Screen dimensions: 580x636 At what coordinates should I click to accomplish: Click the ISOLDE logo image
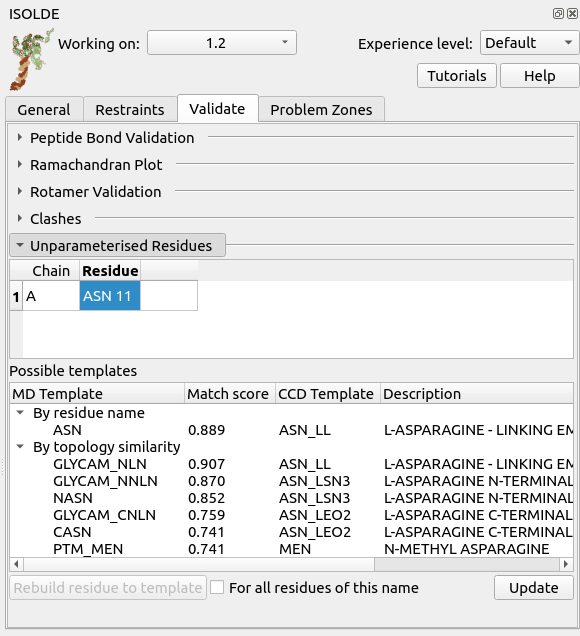point(32,59)
